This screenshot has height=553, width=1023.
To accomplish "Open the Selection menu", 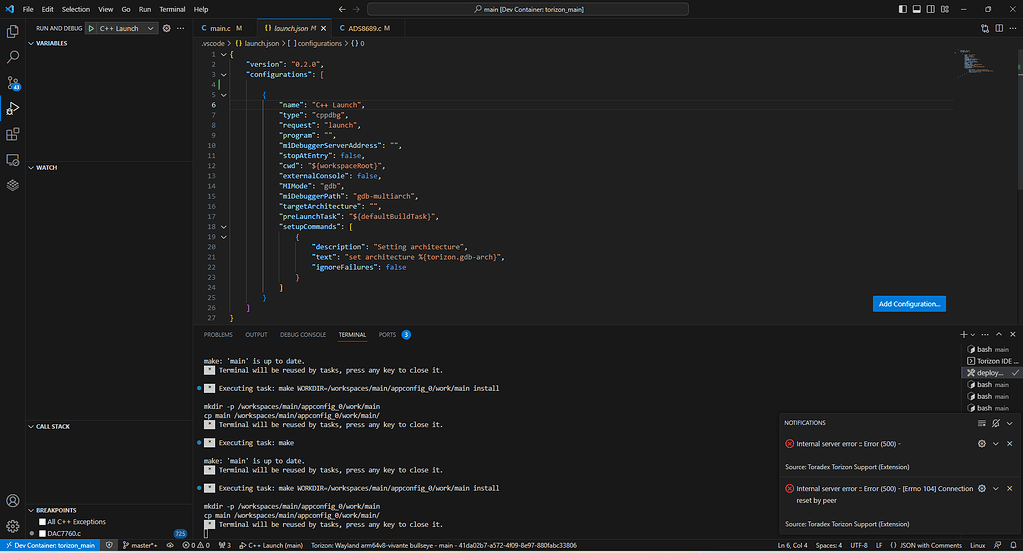I will (76, 9).
